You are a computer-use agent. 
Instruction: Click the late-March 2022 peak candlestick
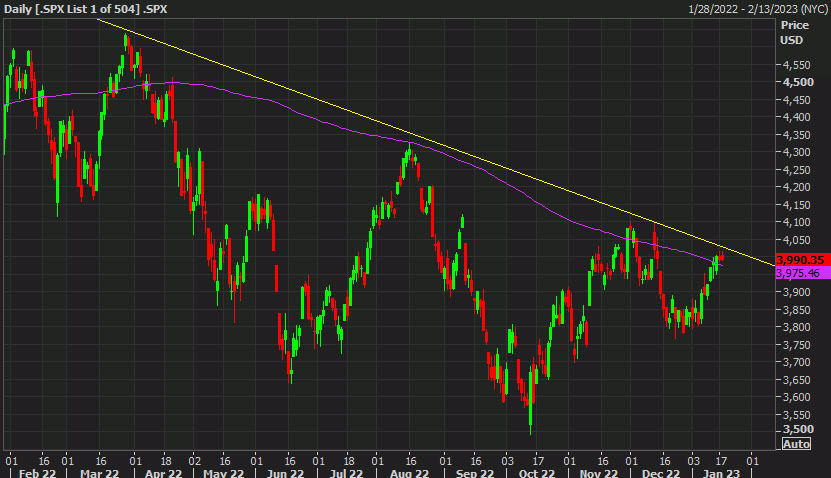coord(126,41)
